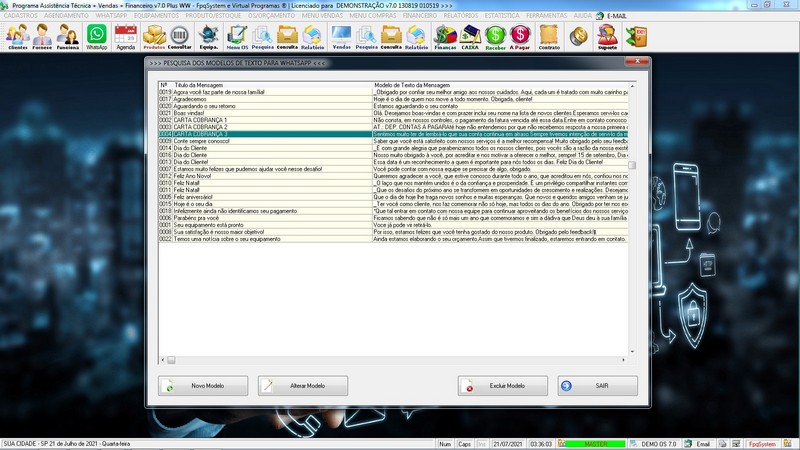The image size is (800, 450).
Task: Open the Equipa. equipment icon
Action: (x=209, y=37)
